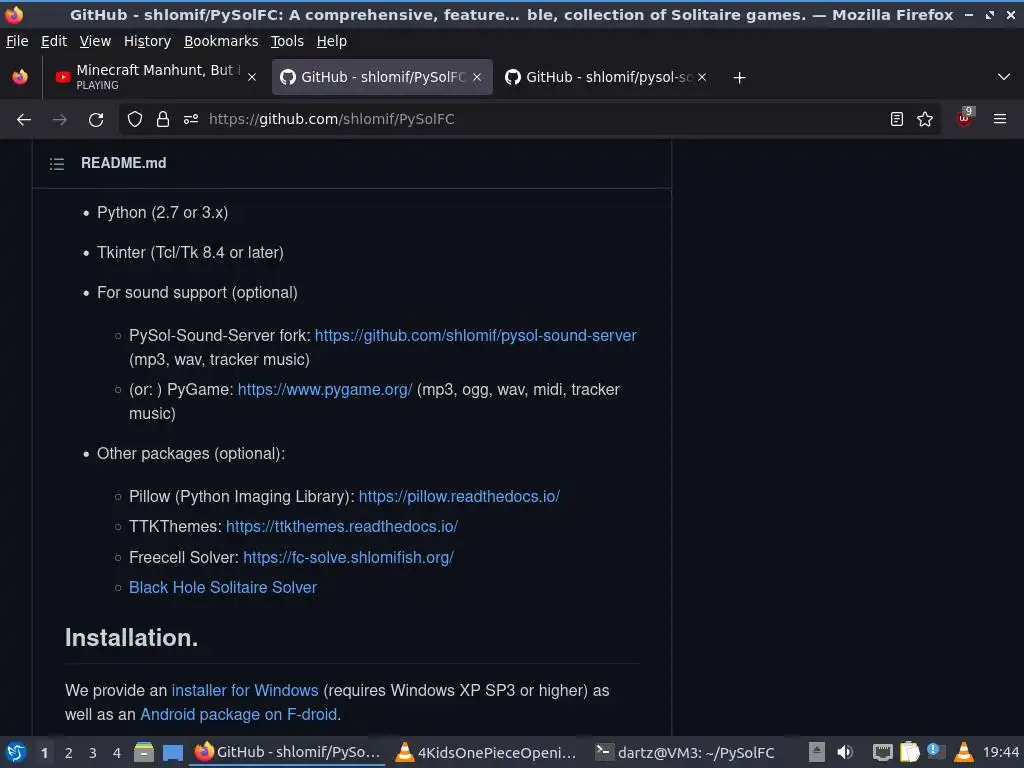Open the uBlock extension icon
The image size is (1024, 768).
[965, 118]
